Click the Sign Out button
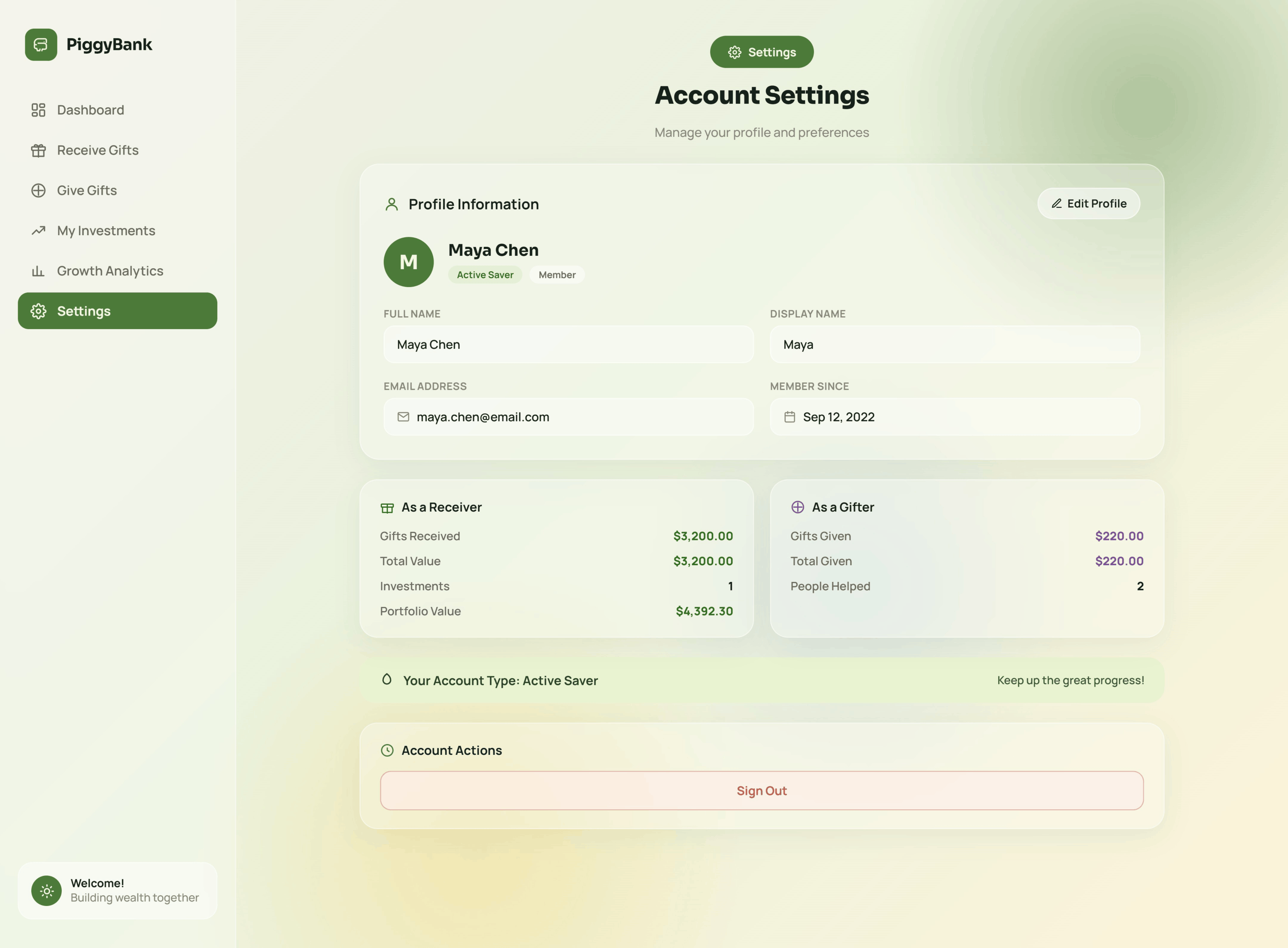This screenshot has width=1288, height=948. [x=762, y=791]
